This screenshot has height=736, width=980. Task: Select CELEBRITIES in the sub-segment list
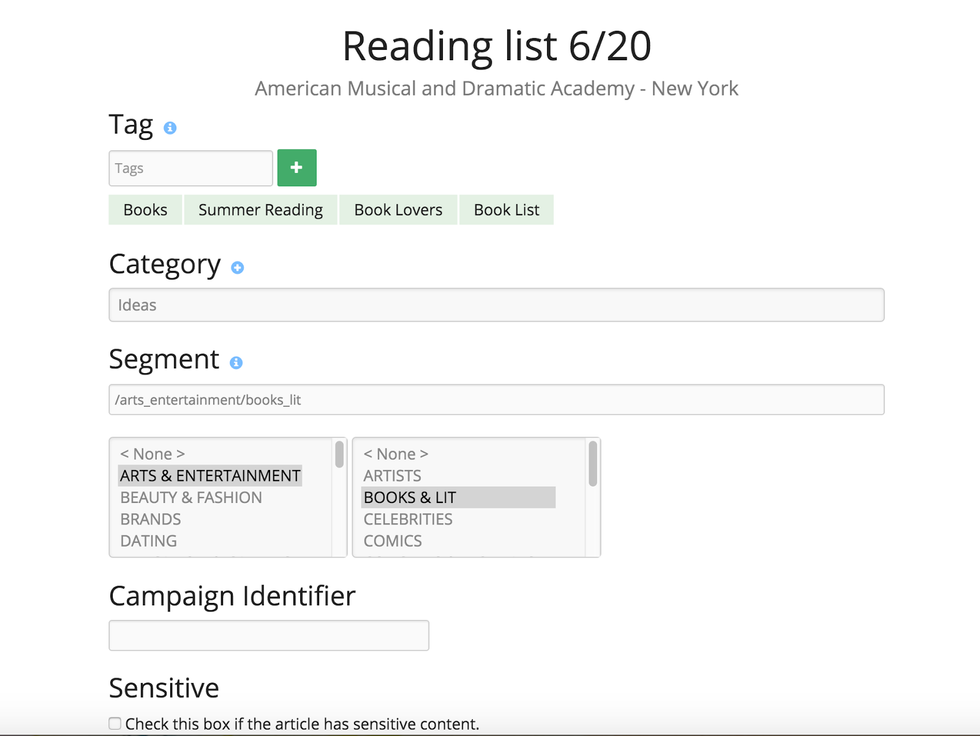(408, 519)
